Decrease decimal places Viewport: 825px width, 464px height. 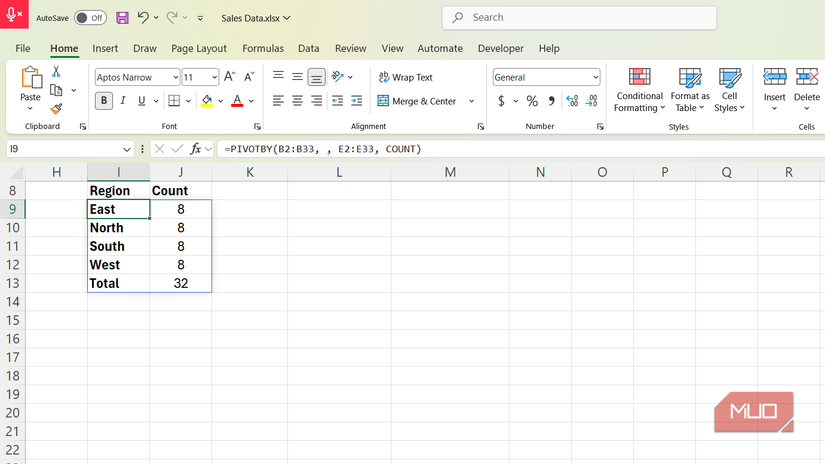tap(591, 100)
